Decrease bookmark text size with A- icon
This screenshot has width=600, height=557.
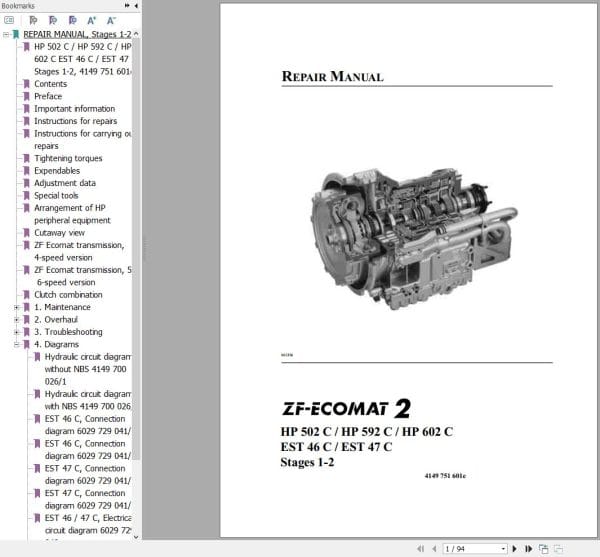[x=111, y=20]
